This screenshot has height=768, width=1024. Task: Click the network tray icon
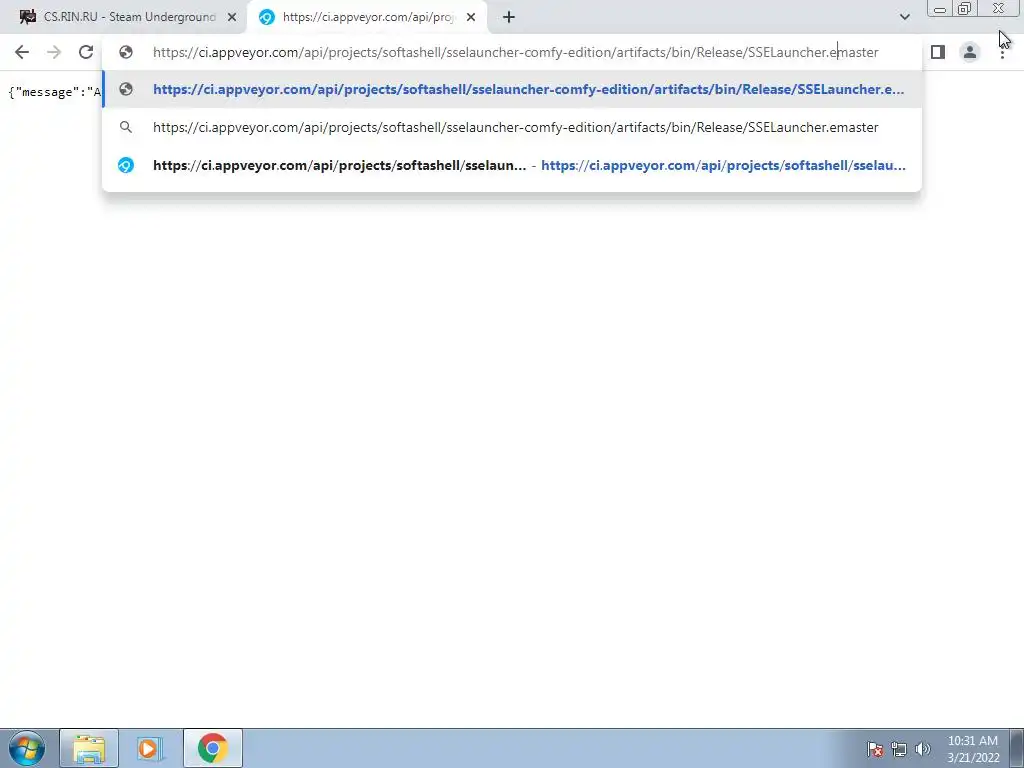tap(899, 749)
